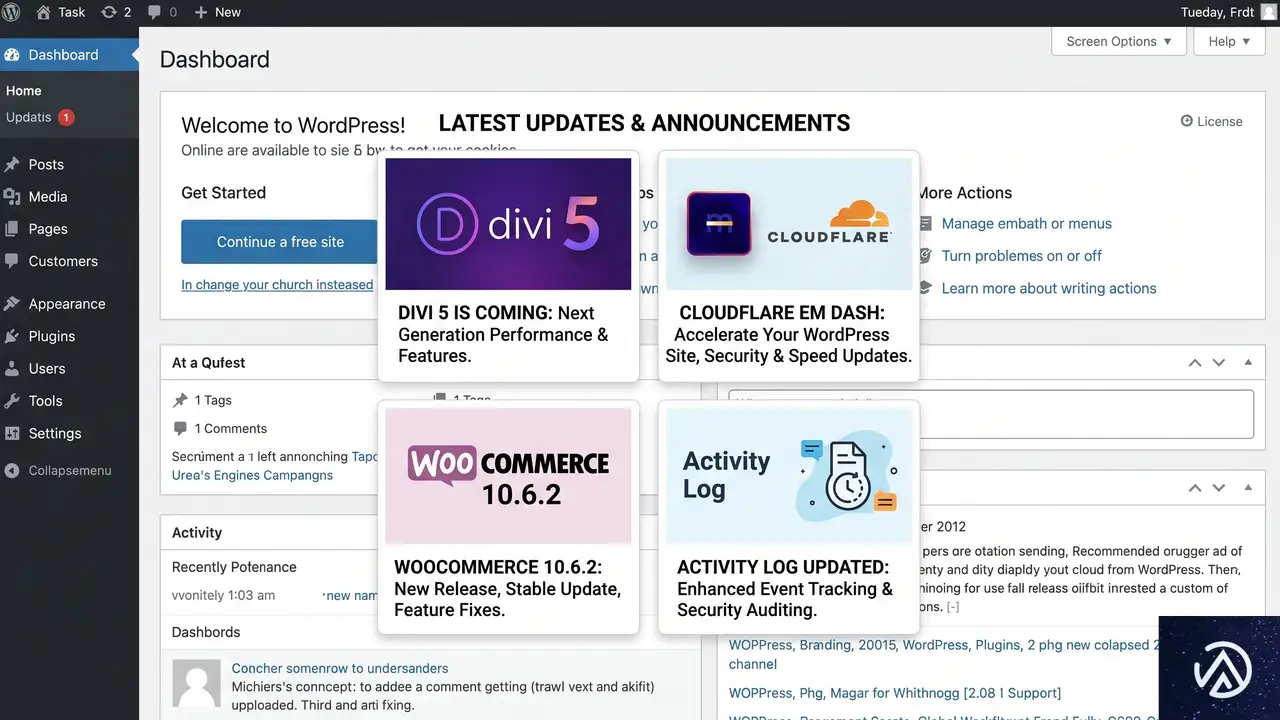Image resolution: width=1280 pixels, height=720 pixels.
Task: Click the Plugins plug icon
Action: [12, 336]
